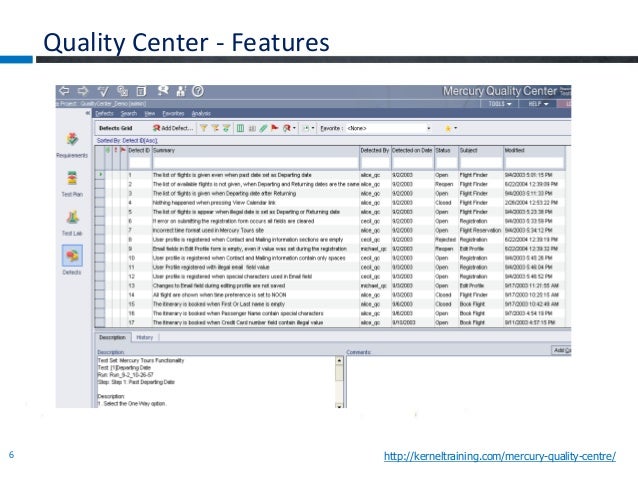Click the 'Sorted By: Defect ID[Asc]' link
Screen dimensions: 638x479
pyautogui.click(x=127, y=140)
